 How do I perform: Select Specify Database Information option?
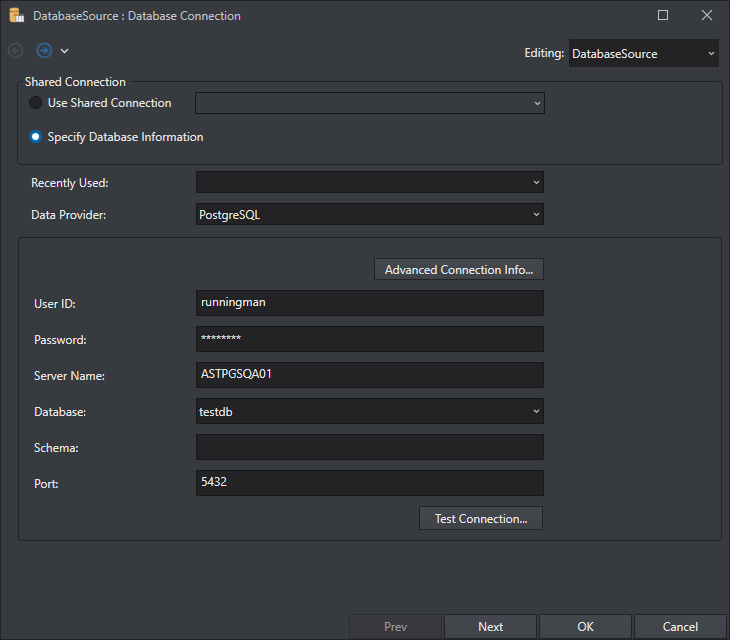(36, 137)
